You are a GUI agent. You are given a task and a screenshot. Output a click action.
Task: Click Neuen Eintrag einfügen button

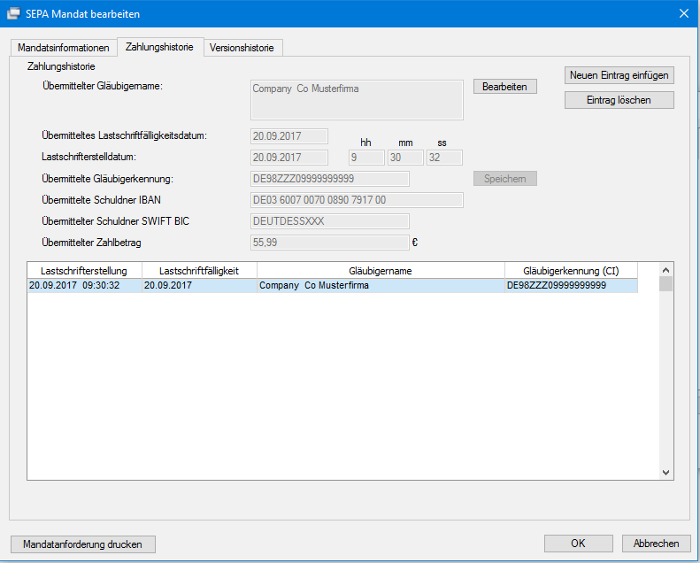tap(619, 75)
